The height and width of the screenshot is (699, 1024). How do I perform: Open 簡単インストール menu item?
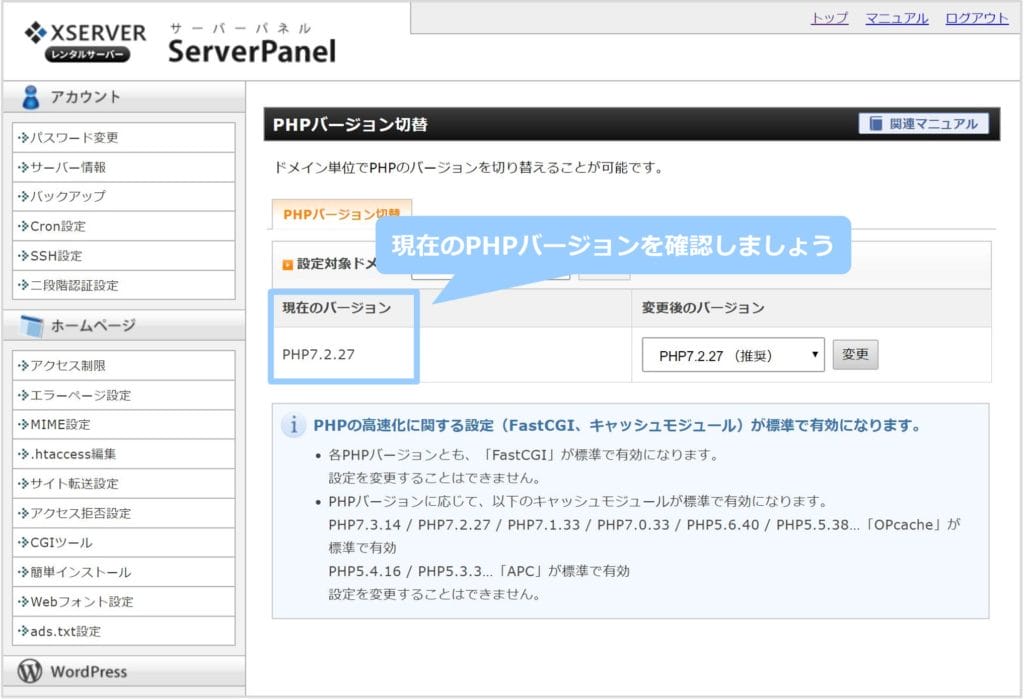[x=123, y=572]
